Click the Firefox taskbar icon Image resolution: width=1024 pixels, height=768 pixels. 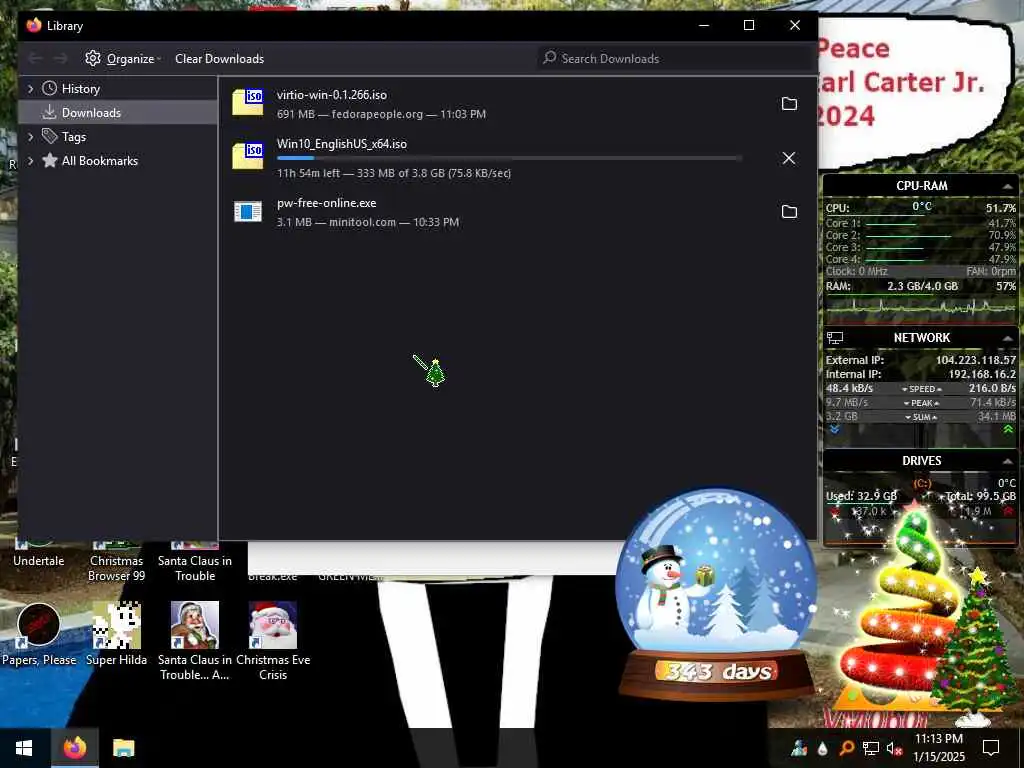click(x=74, y=748)
